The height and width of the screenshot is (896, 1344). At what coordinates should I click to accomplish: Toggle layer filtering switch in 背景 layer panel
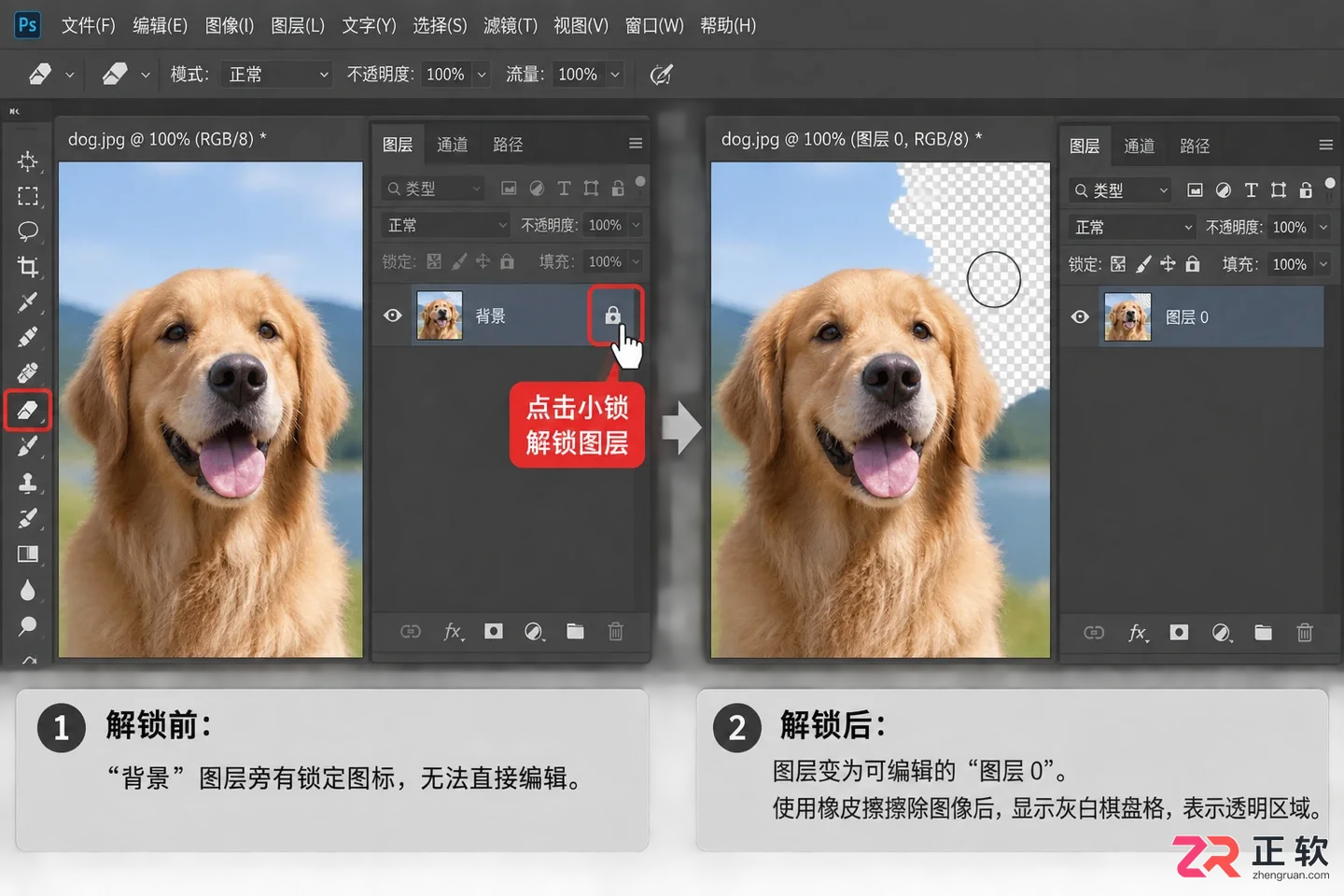coord(640,181)
